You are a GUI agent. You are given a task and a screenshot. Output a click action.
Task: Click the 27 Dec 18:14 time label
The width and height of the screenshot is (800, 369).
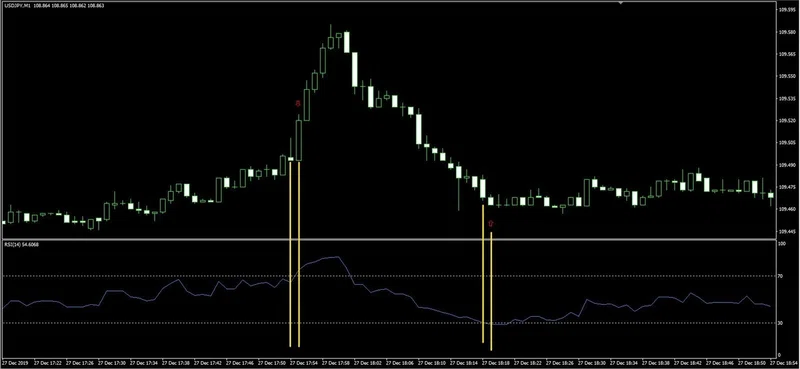click(x=463, y=363)
